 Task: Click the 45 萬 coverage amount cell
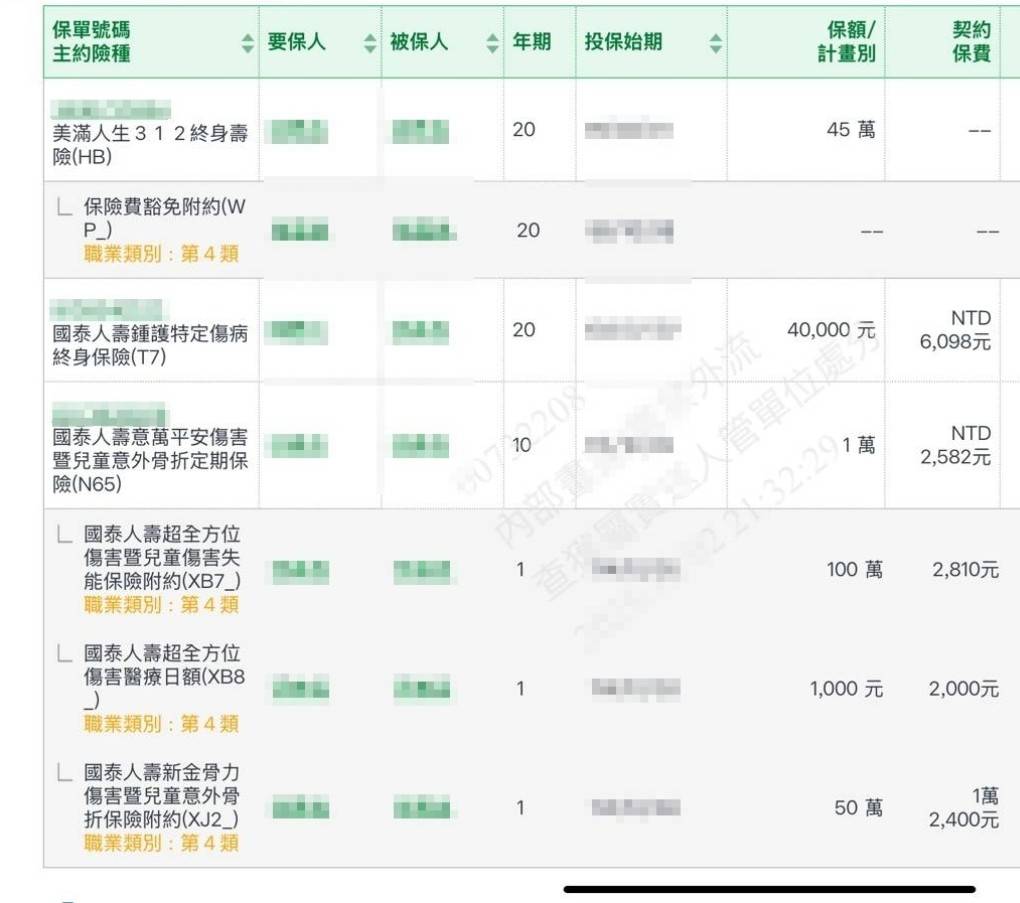850,130
